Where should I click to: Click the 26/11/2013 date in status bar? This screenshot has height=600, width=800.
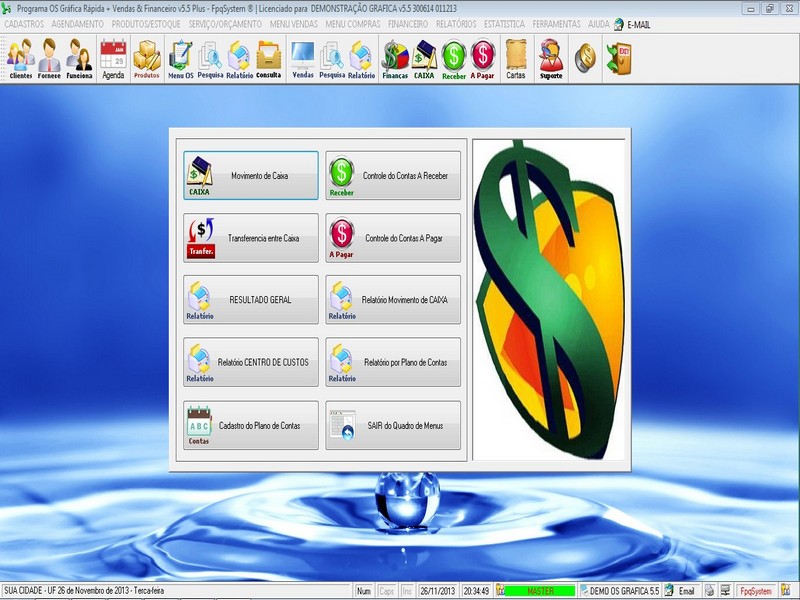point(437,591)
